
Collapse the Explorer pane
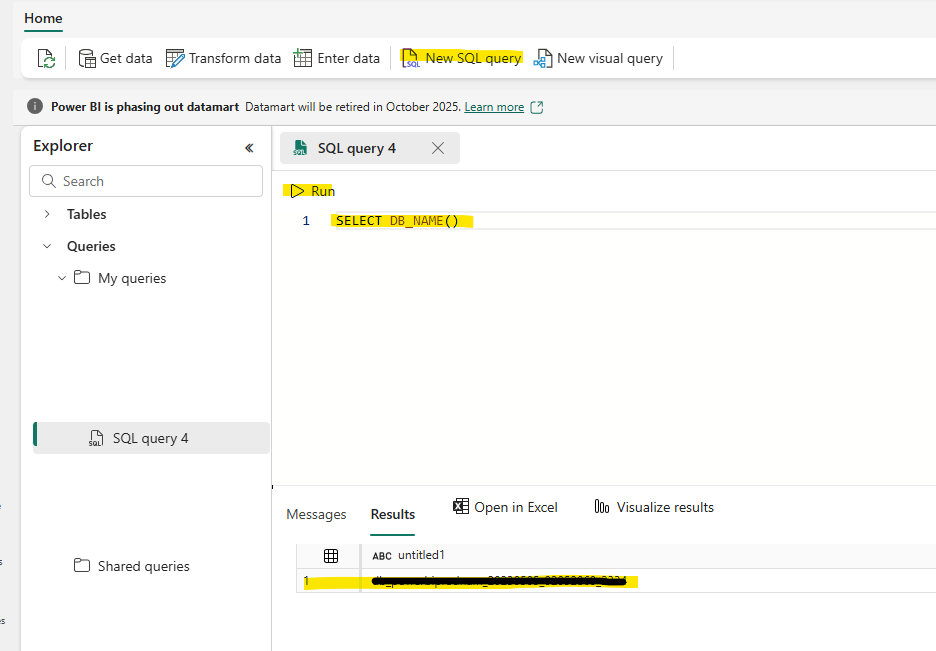click(249, 147)
